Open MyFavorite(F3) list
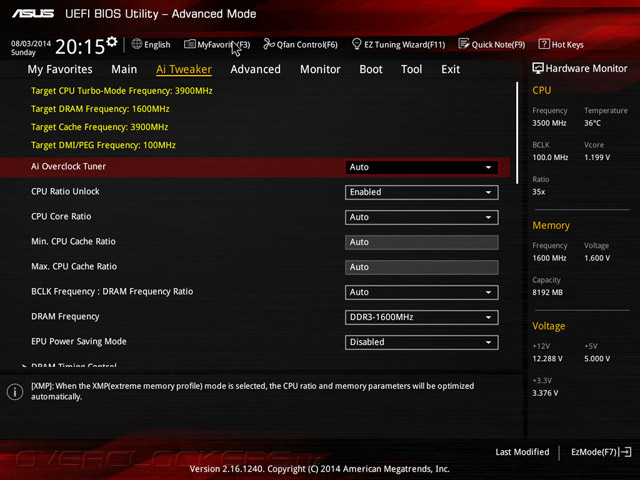This screenshot has width=640, height=480. (x=217, y=44)
